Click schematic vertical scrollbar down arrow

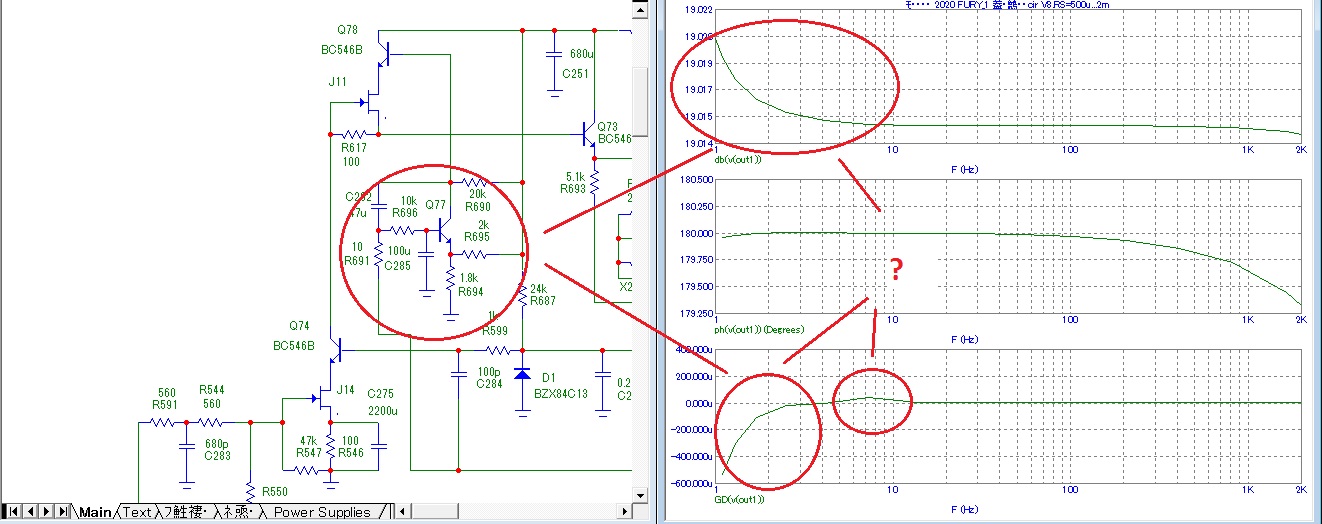641,496
